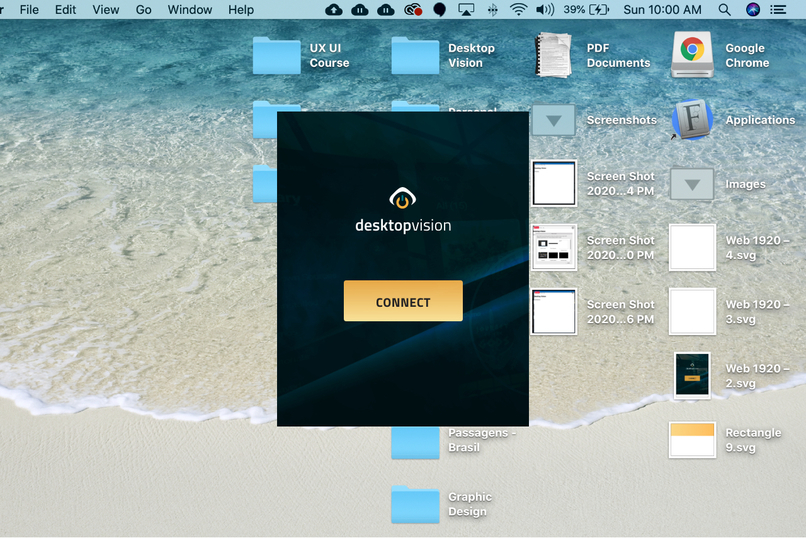Select the Web 1920 – 2.svg thumbnail

(692, 376)
